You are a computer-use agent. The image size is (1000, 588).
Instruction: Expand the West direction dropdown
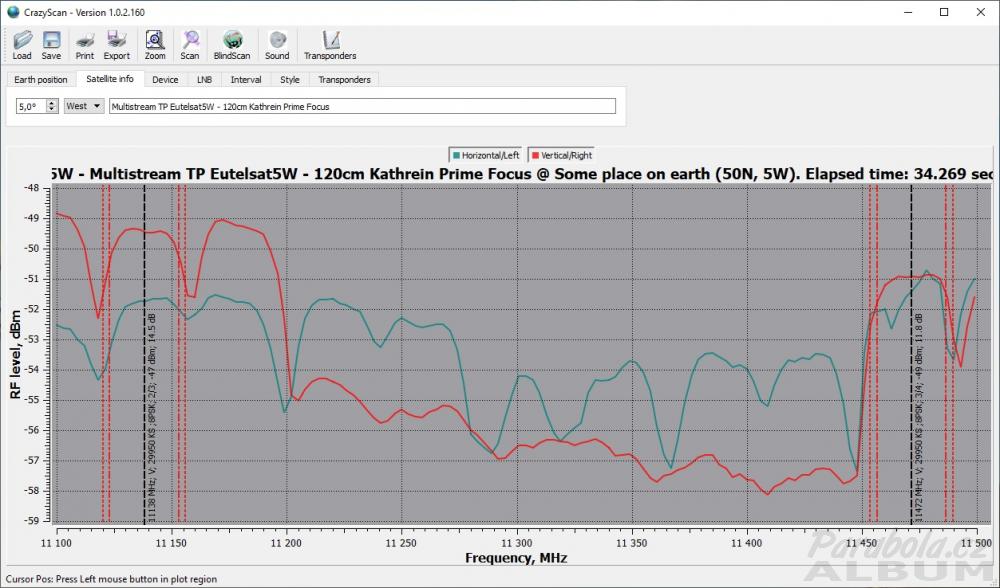point(84,107)
